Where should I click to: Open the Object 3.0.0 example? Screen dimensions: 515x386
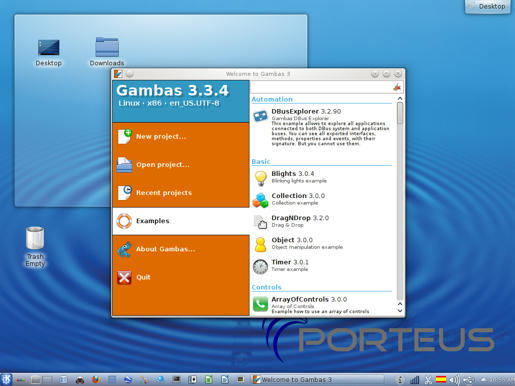coord(322,244)
